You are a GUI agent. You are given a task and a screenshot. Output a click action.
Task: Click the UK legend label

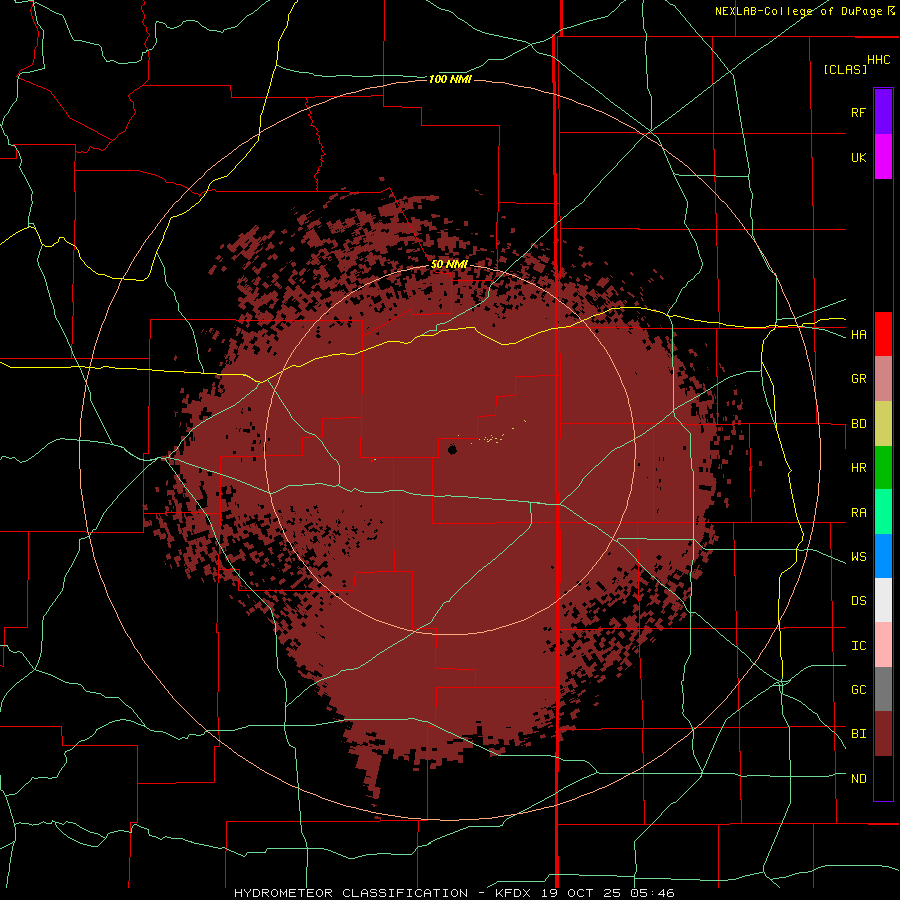pos(859,157)
